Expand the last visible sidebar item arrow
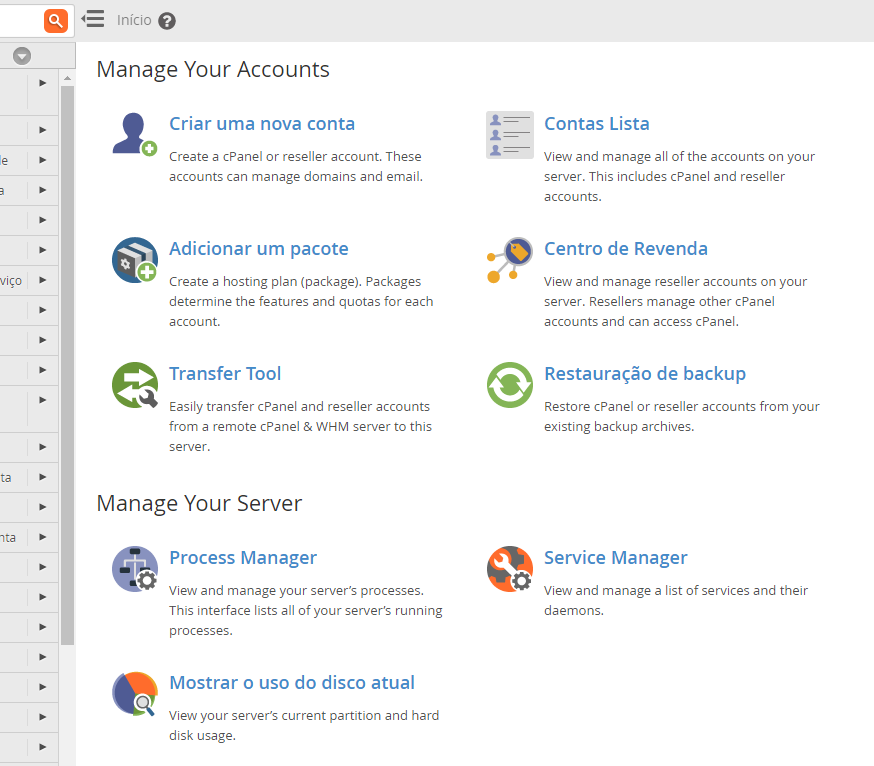This screenshot has height=766, width=874. point(43,746)
